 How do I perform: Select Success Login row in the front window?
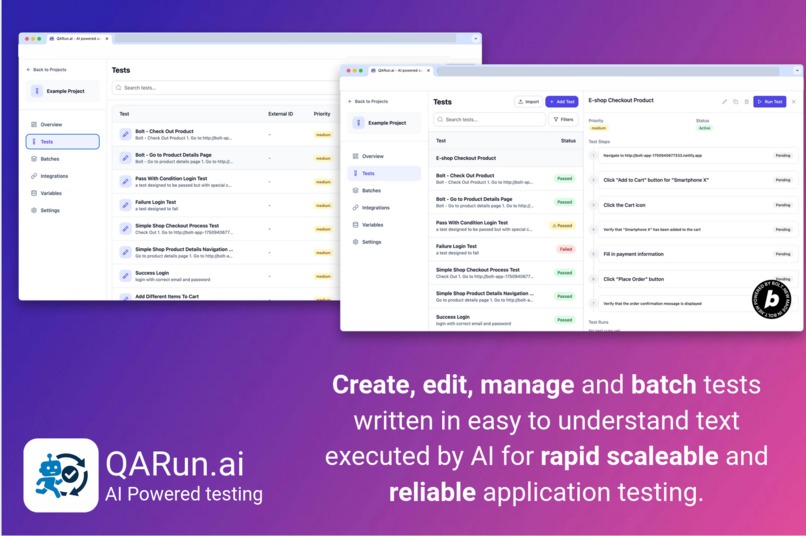click(x=506, y=320)
